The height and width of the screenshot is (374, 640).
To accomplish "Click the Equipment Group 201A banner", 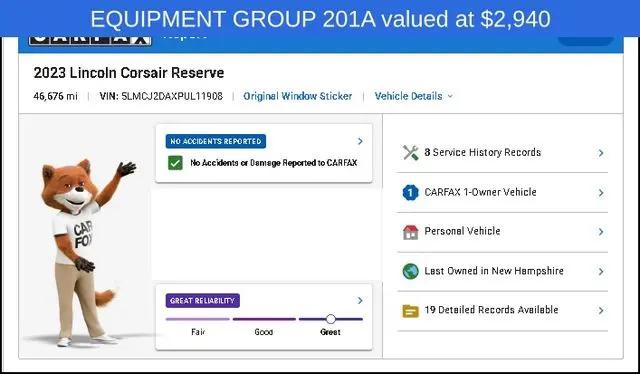I will pos(320,18).
